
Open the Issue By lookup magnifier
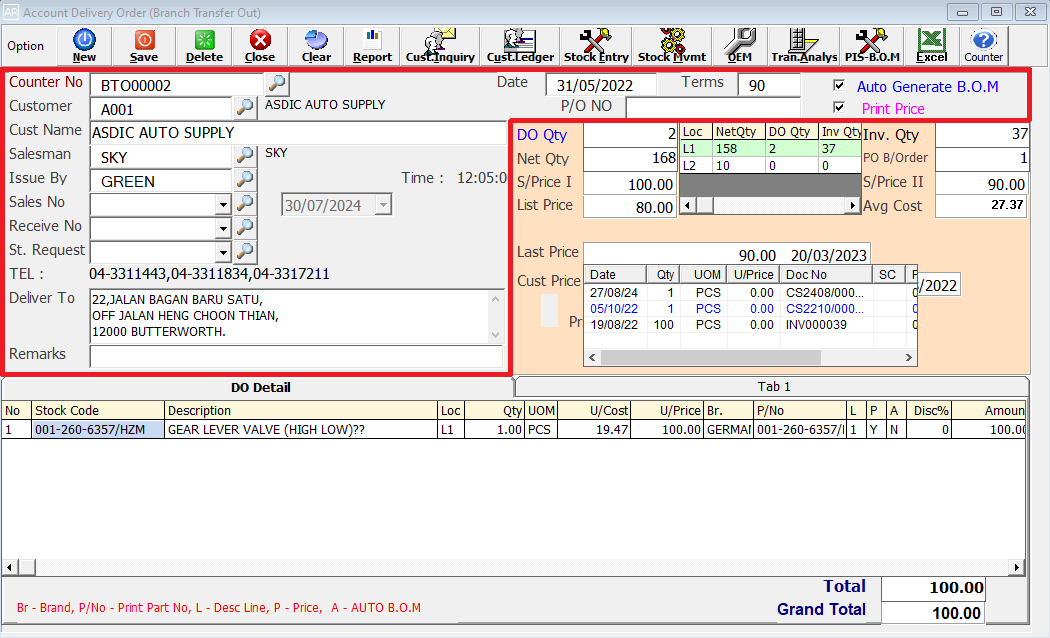(245, 179)
